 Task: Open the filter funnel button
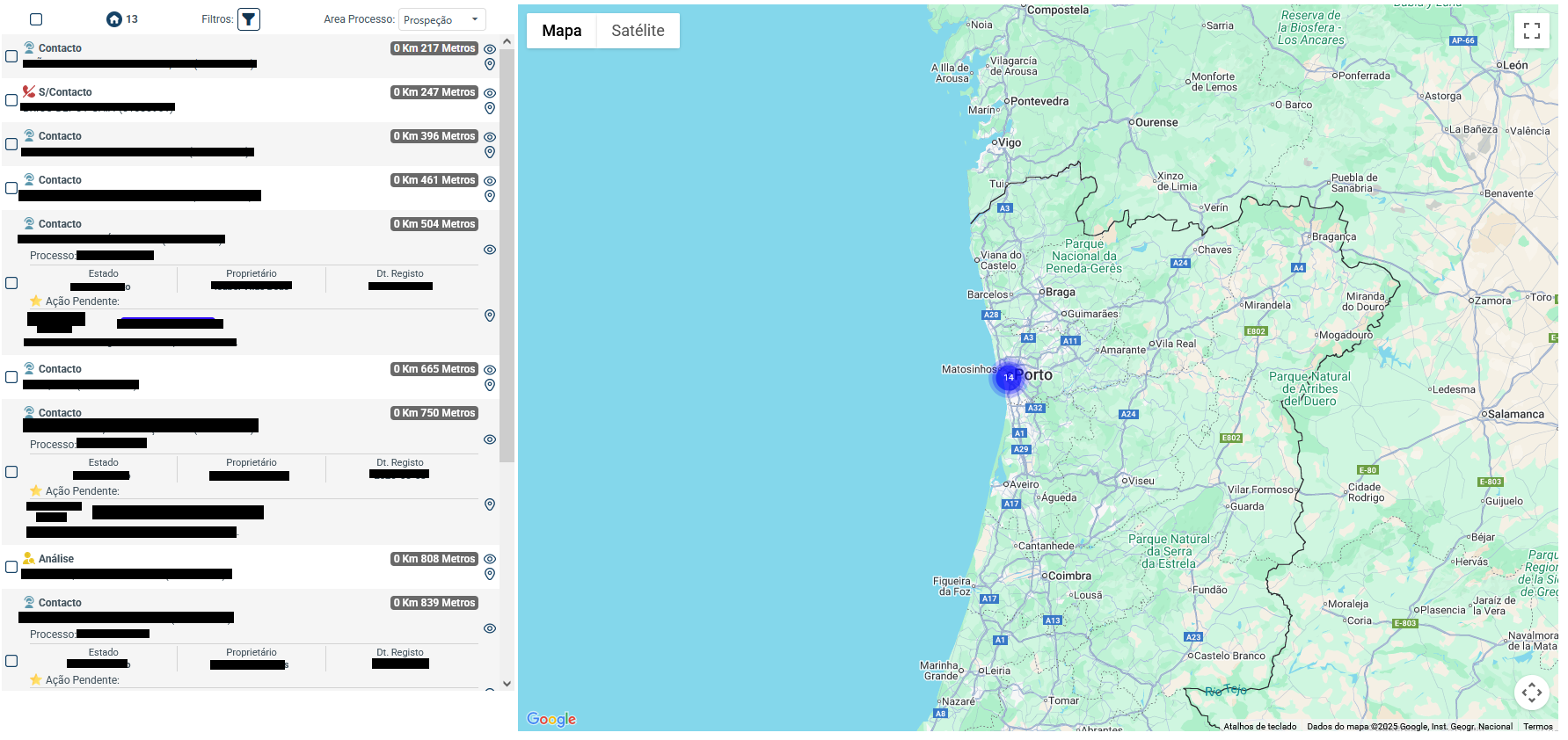pos(249,19)
